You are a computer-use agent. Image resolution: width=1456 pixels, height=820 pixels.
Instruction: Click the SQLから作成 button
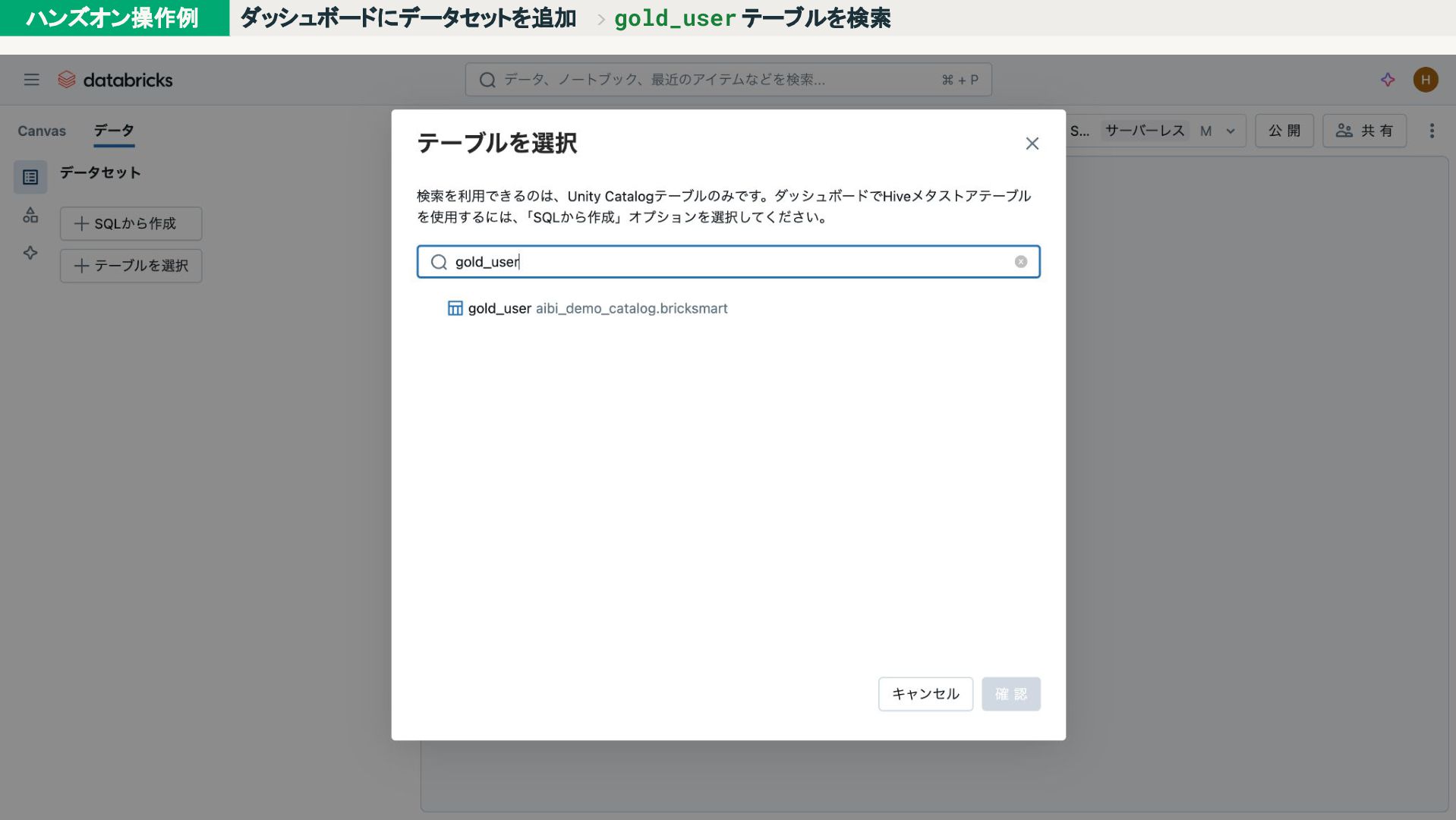pyautogui.click(x=131, y=224)
